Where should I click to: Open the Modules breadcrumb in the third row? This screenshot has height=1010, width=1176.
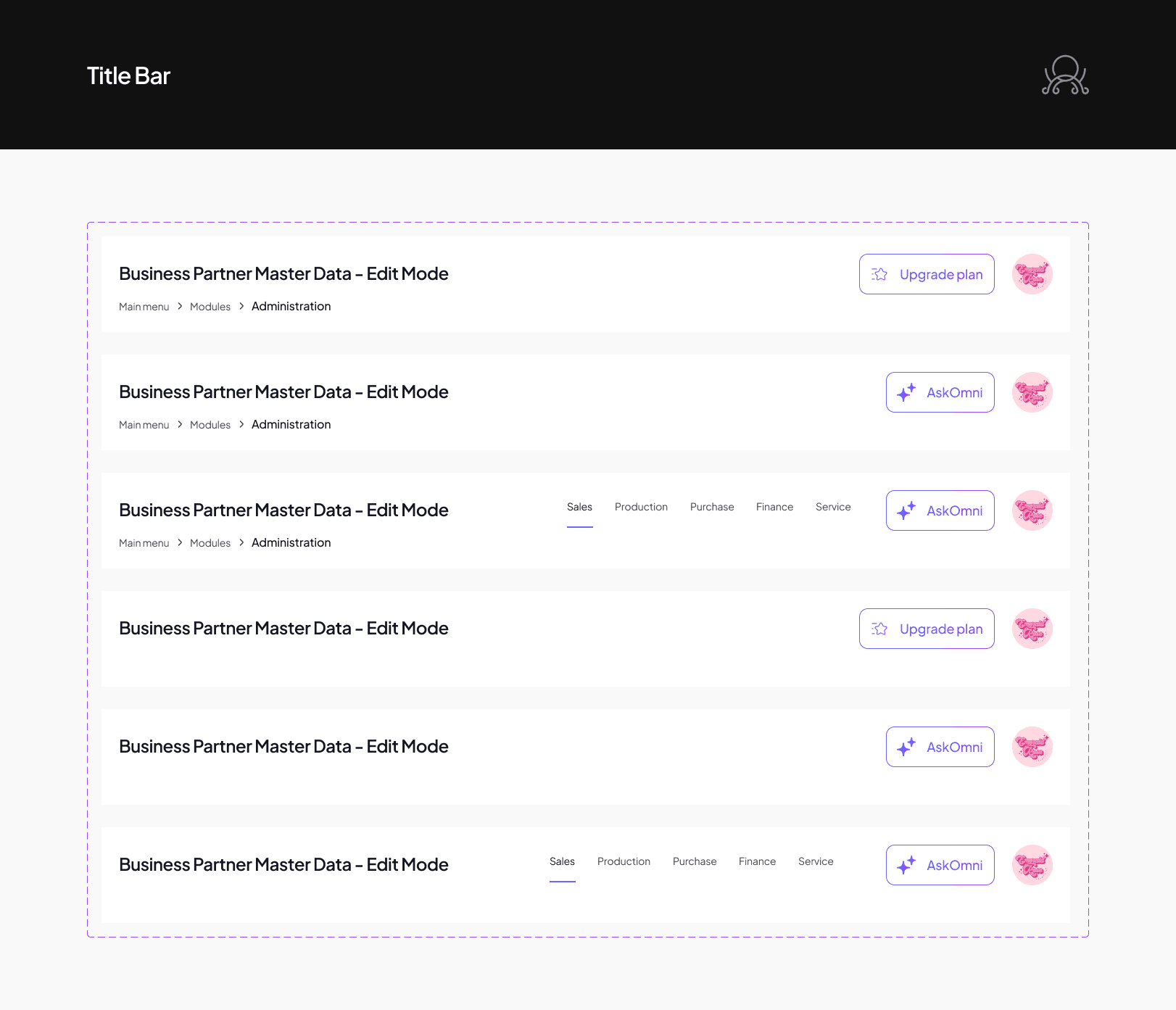[x=210, y=543]
